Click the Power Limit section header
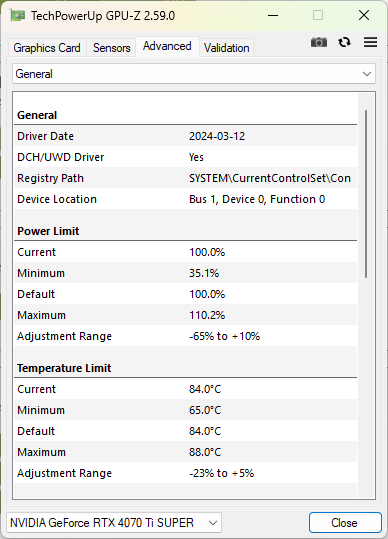This screenshot has width=388, height=539. click(48, 231)
